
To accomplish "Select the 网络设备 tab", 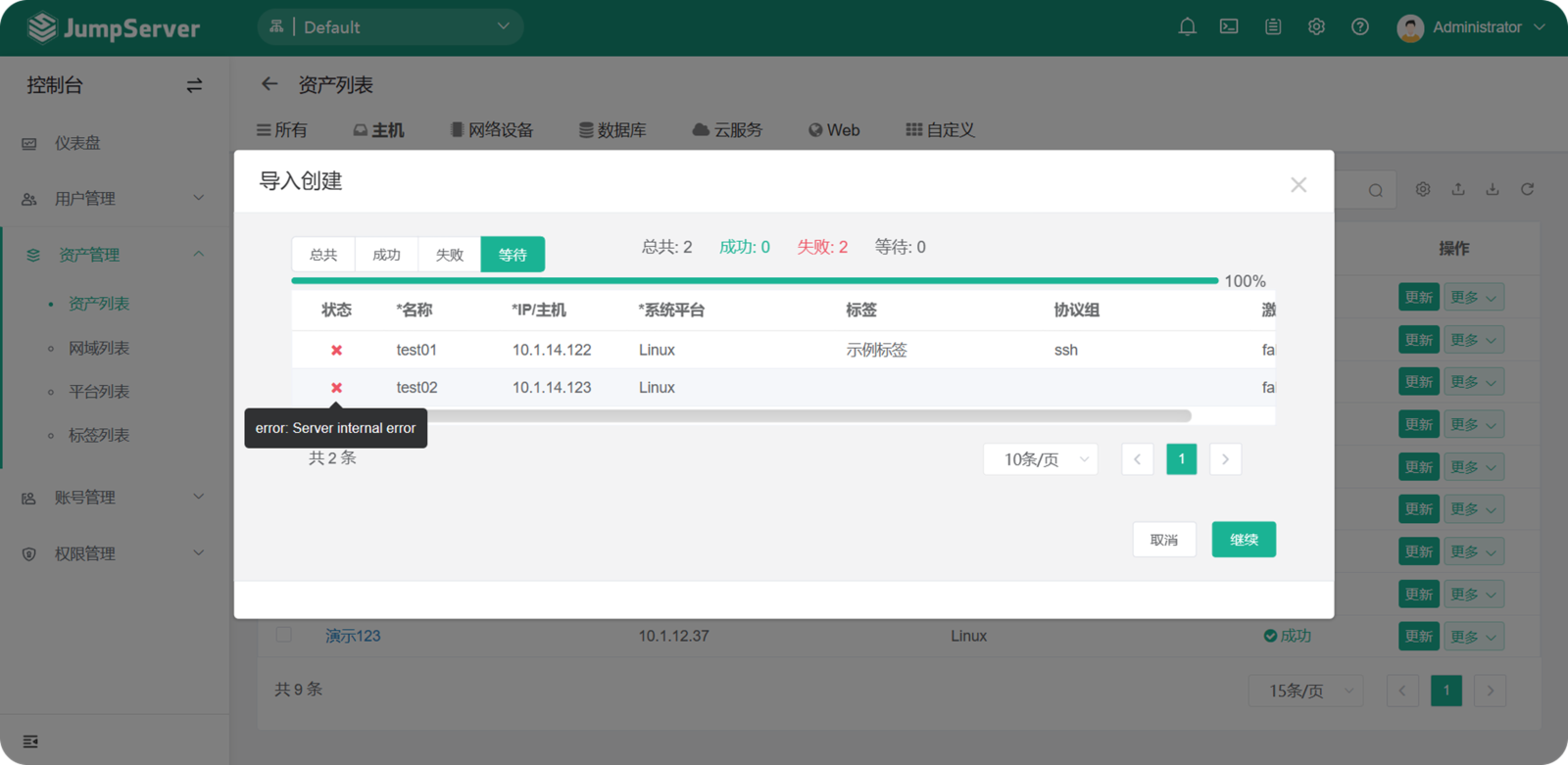I will click(x=492, y=130).
